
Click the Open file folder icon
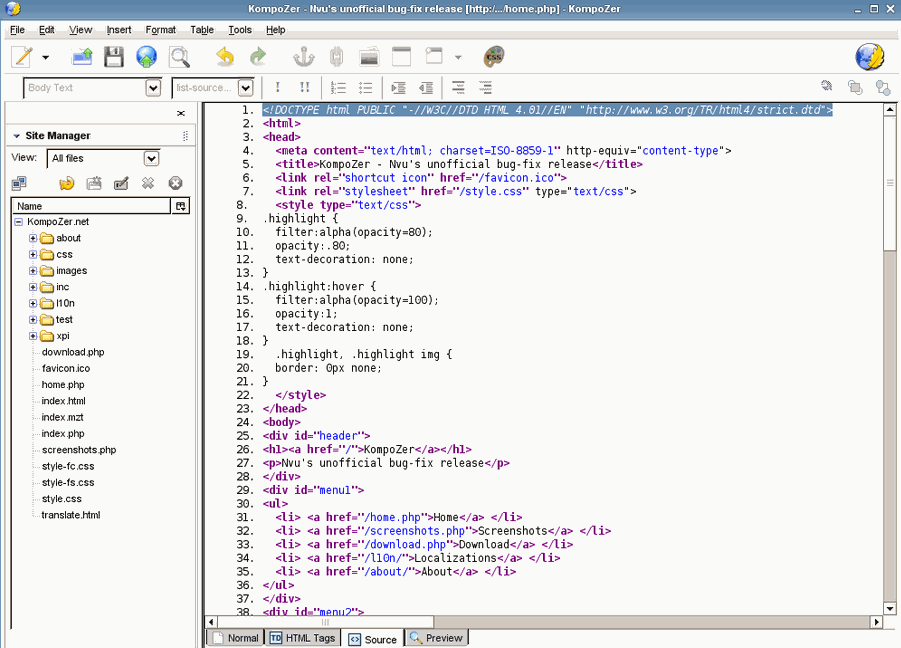[82, 57]
